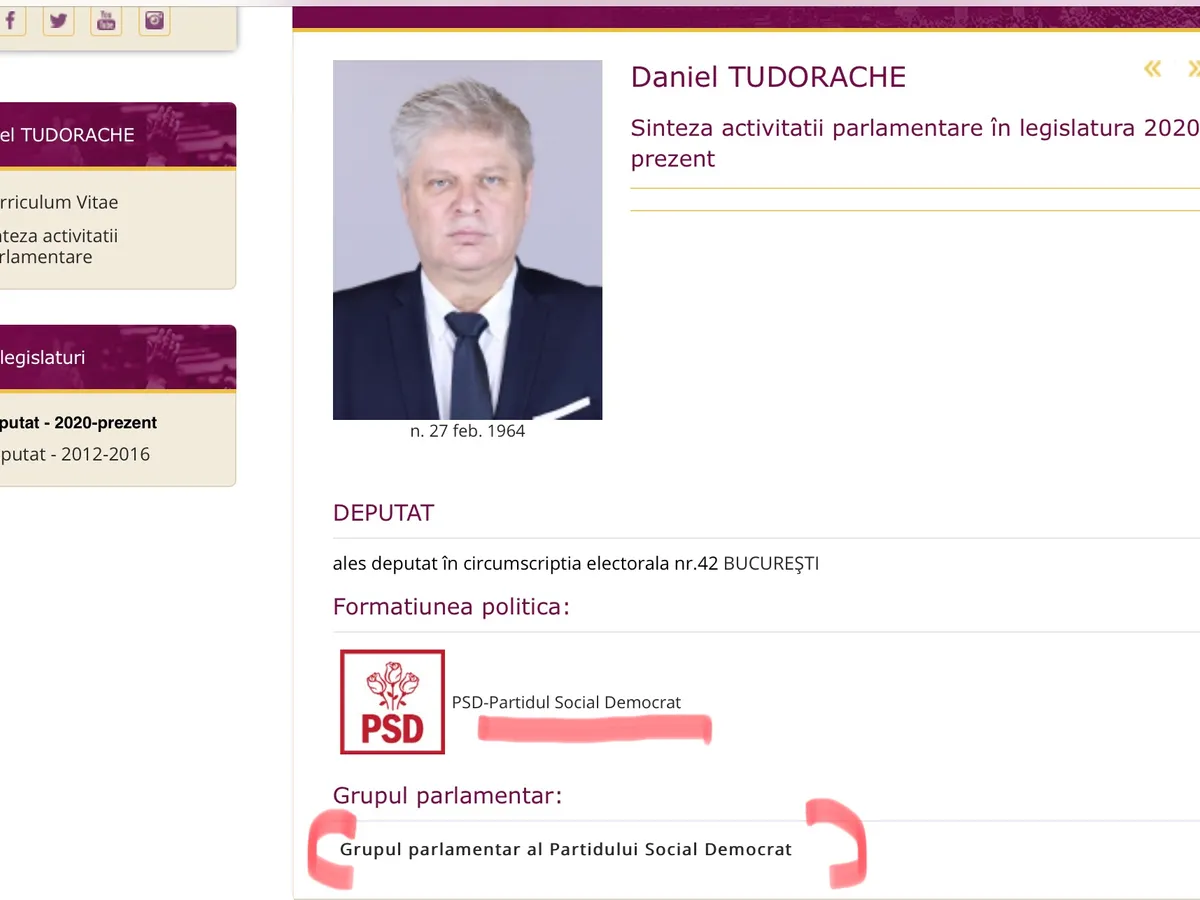The width and height of the screenshot is (1200, 900).
Task: Open Grupul parlamentar al Partidului Social Democrat
Action: click(566, 850)
